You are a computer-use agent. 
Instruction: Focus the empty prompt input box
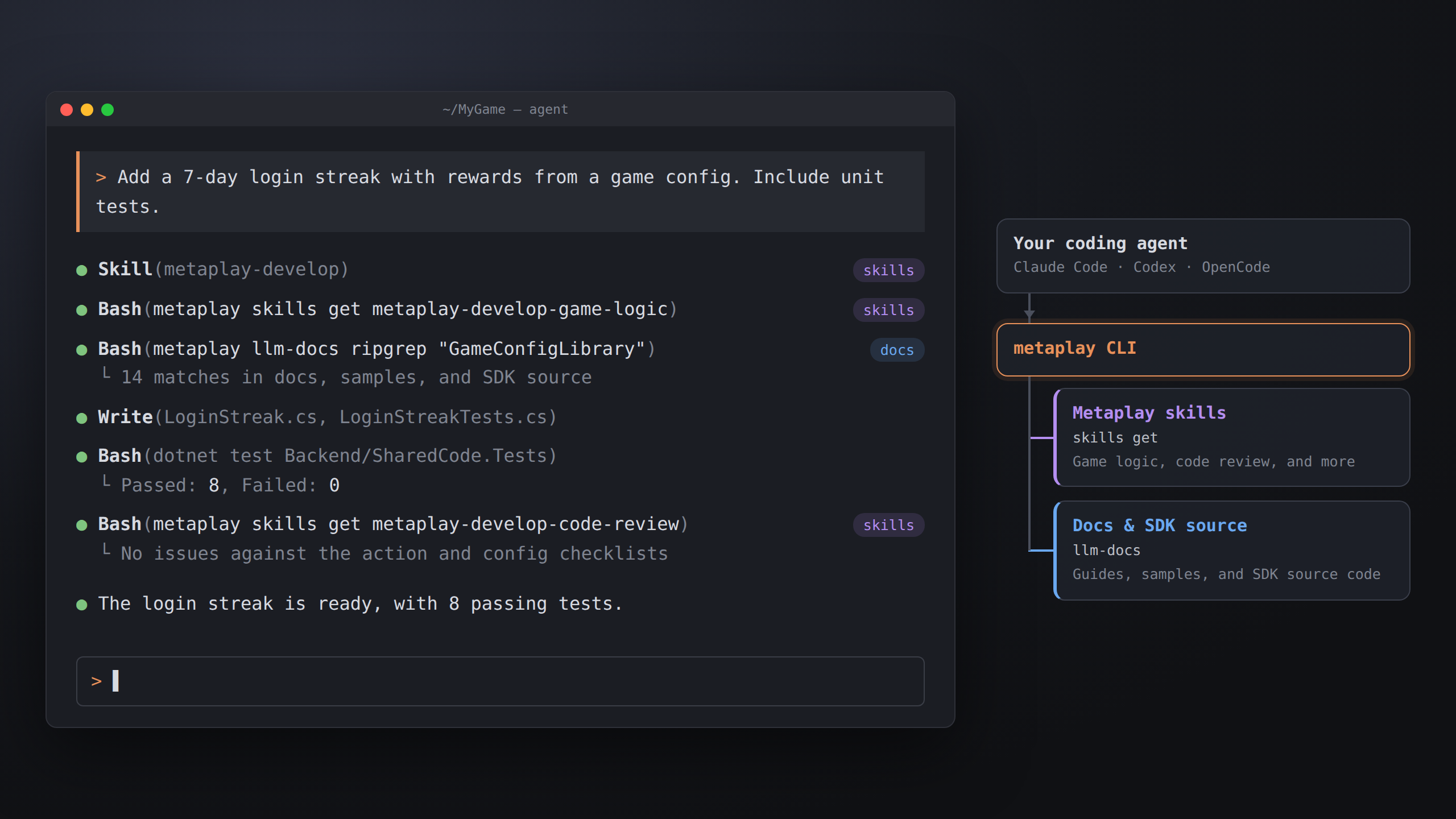tap(500, 681)
